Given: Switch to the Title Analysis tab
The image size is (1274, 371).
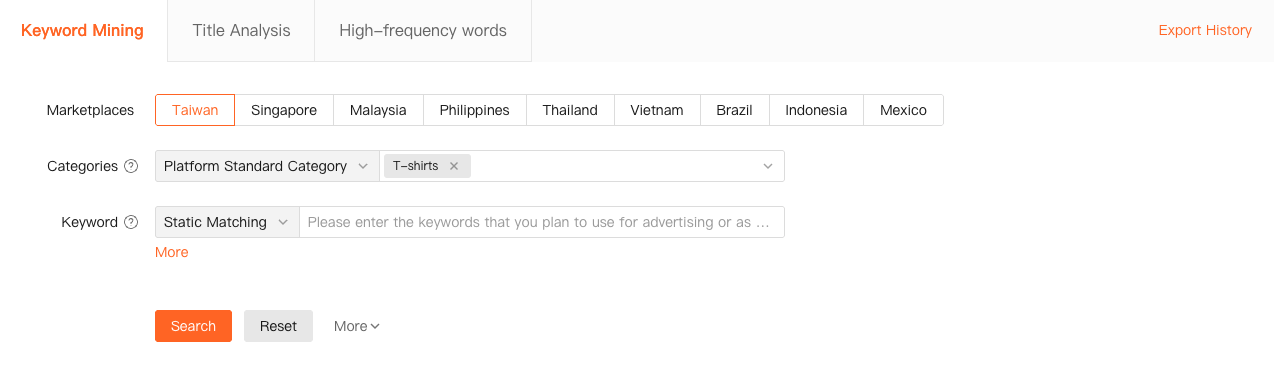Looking at the screenshot, I should click(x=241, y=30).
